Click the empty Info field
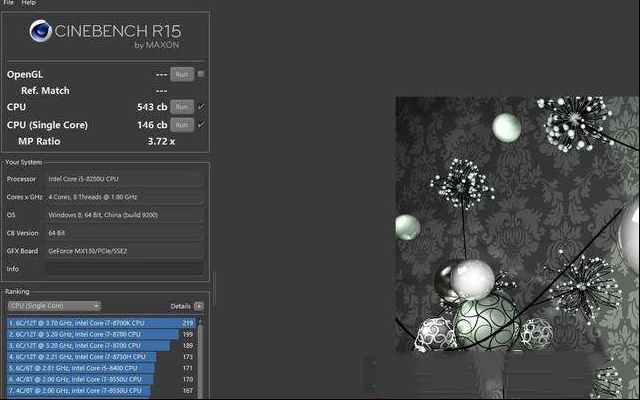The image size is (640, 400). click(124, 269)
